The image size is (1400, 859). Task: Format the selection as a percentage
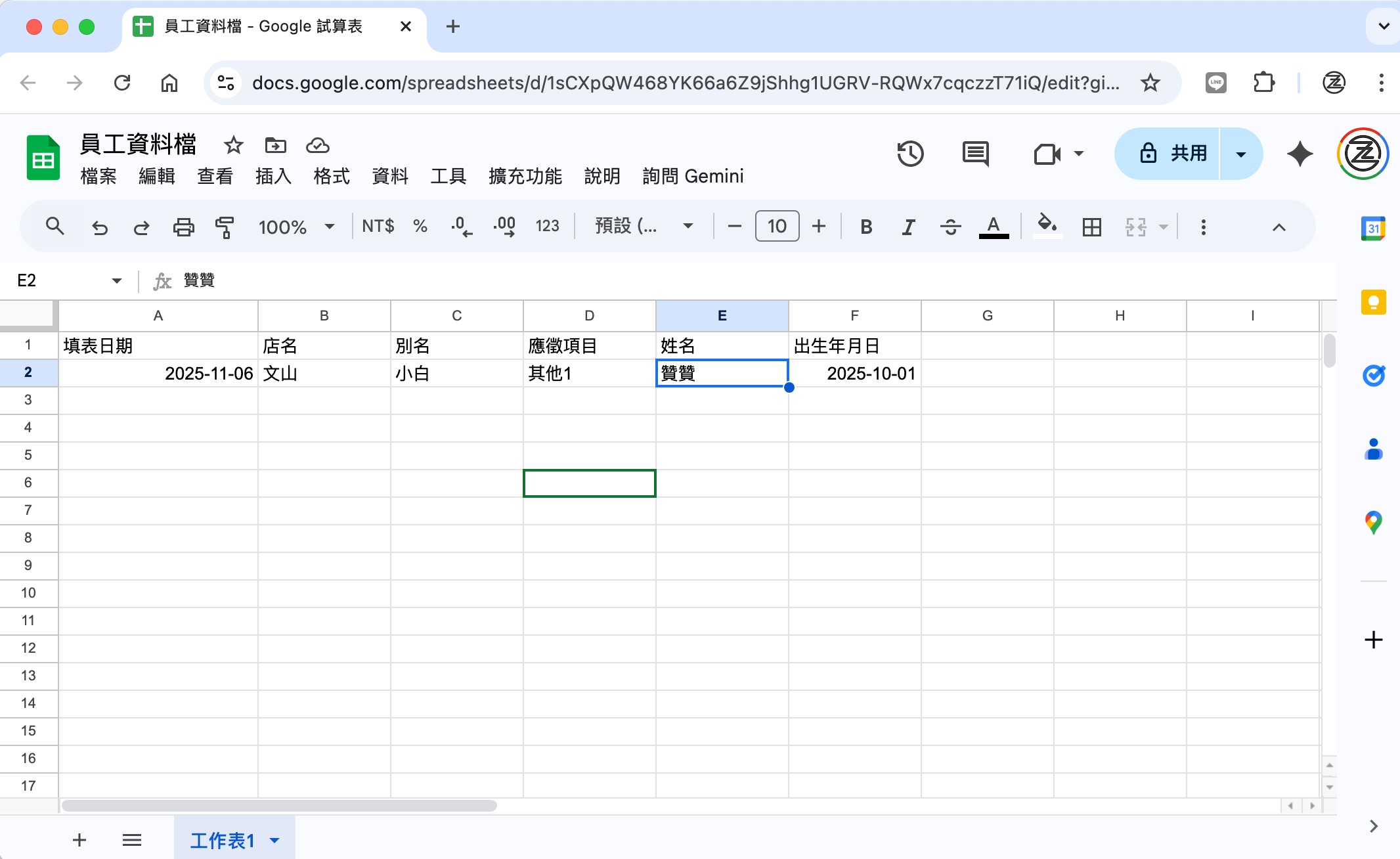click(420, 227)
